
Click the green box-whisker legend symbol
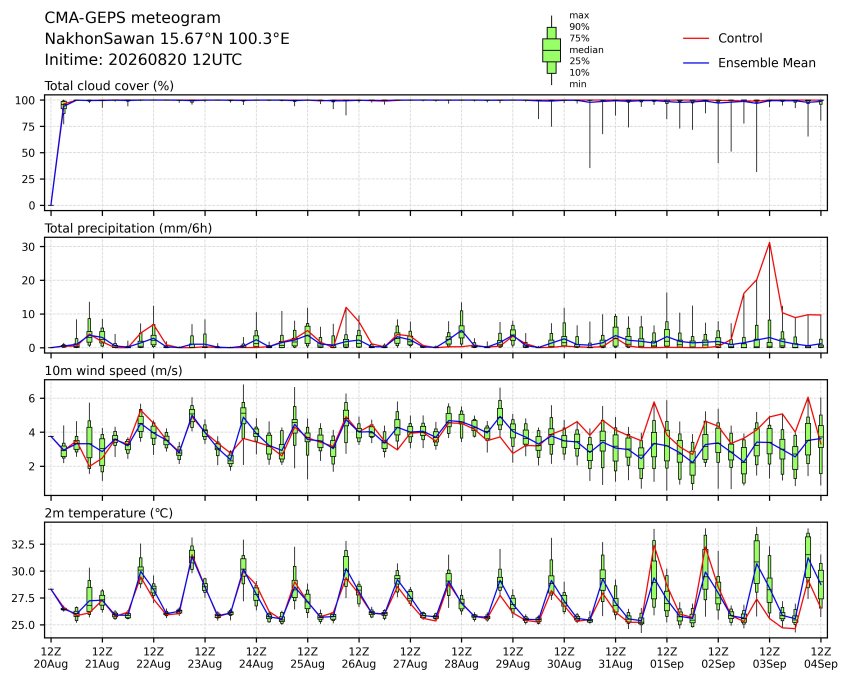pos(552,50)
